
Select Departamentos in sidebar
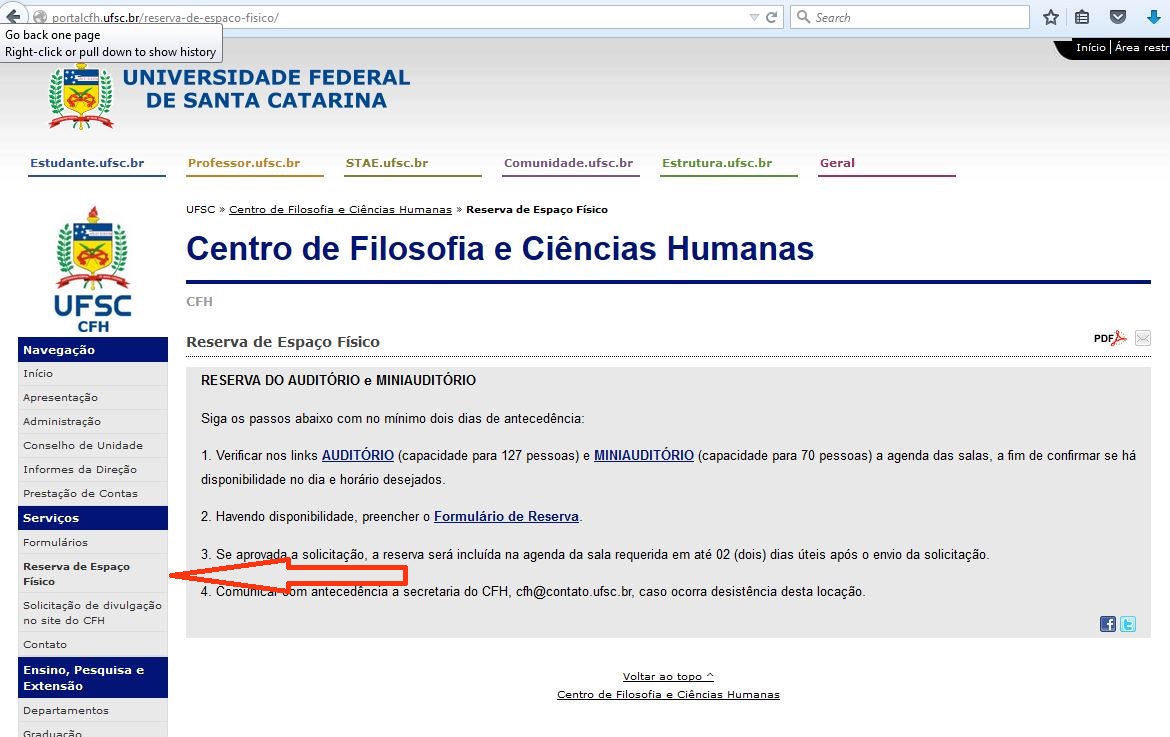93,711
